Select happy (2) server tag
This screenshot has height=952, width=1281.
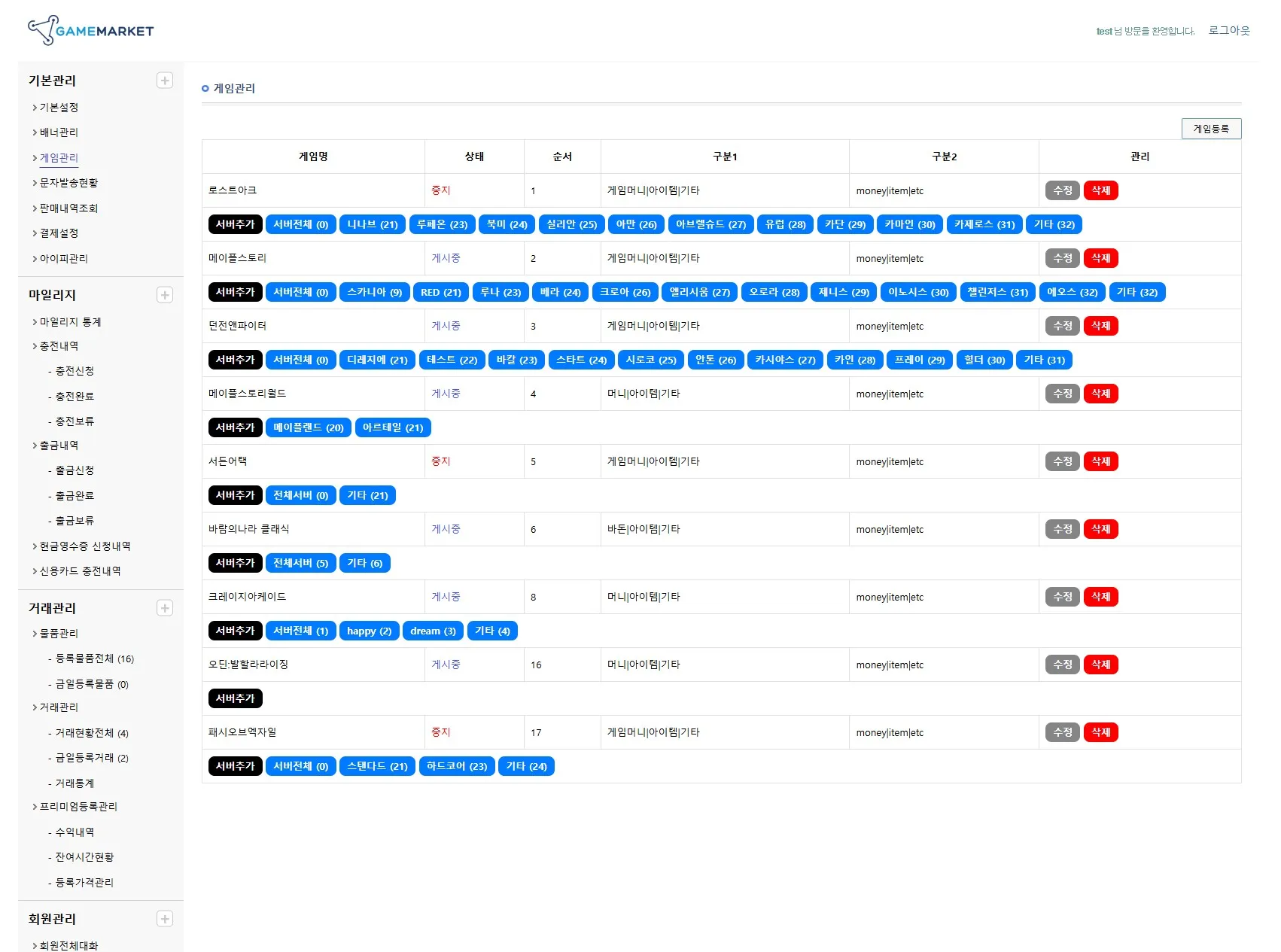tap(370, 631)
